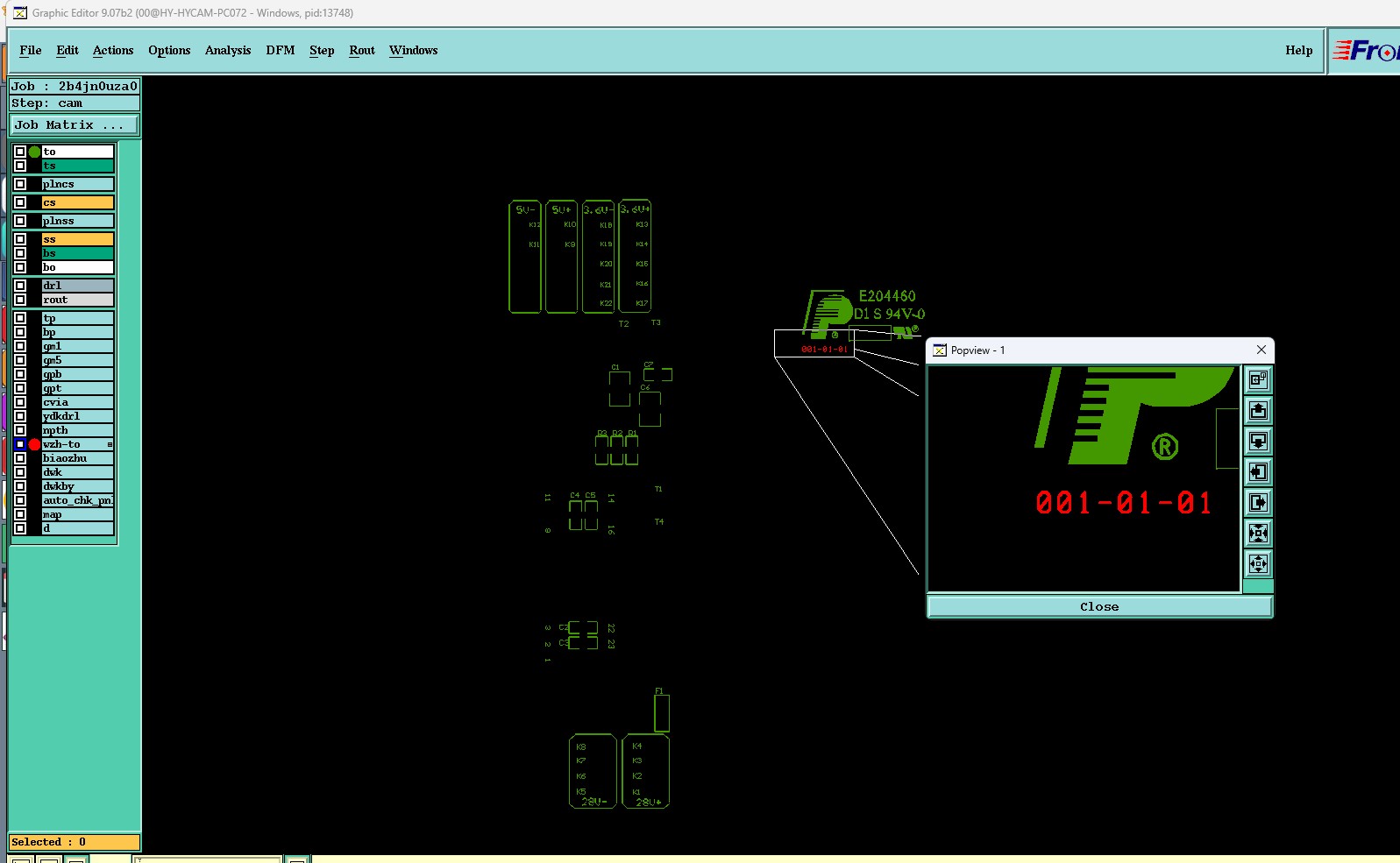Select the 'bs' layer name
This screenshot has height=863, width=1400.
pyautogui.click(x=78, y=253)
